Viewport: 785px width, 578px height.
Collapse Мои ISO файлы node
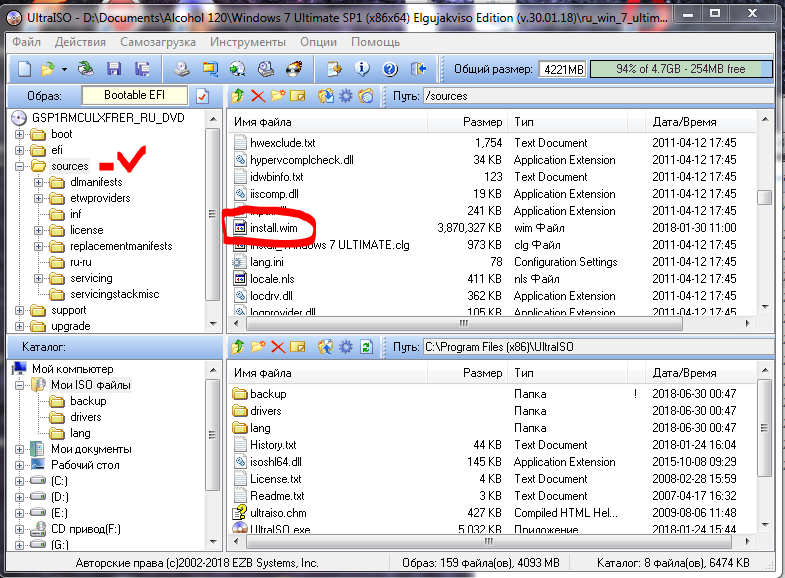pos(19,385)
